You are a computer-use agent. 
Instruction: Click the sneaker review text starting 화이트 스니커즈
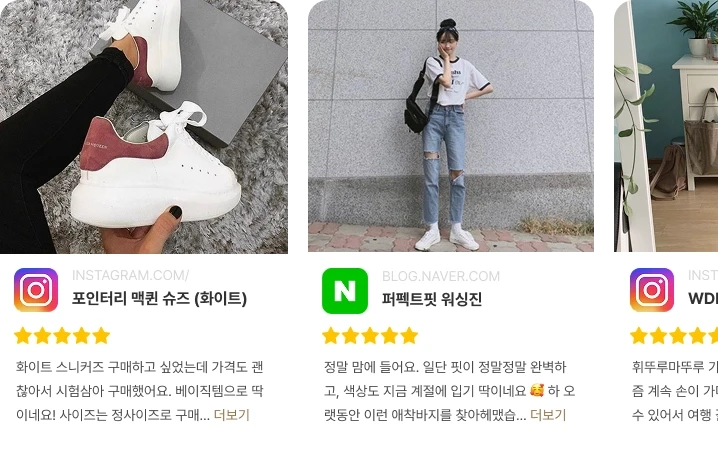coord(140,391)
